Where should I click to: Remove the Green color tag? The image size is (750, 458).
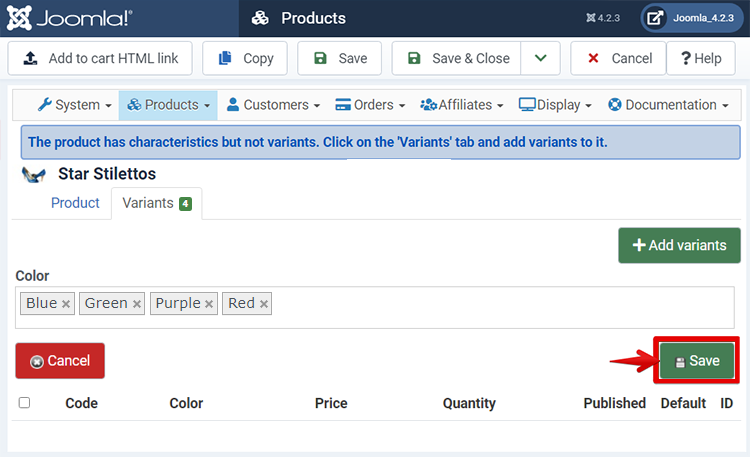[137, 304]
